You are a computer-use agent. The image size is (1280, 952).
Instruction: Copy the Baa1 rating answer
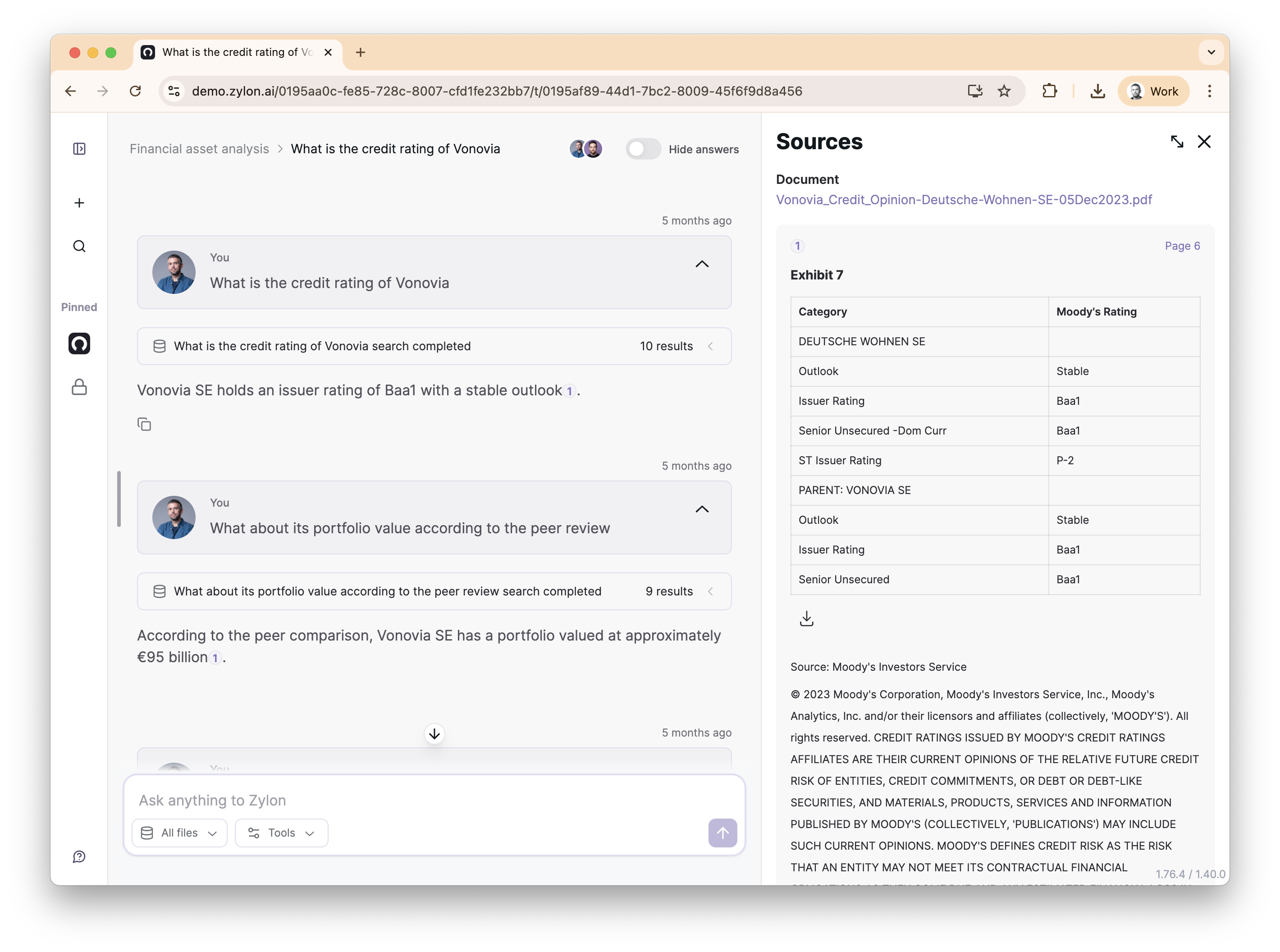[x=144, y=425]
